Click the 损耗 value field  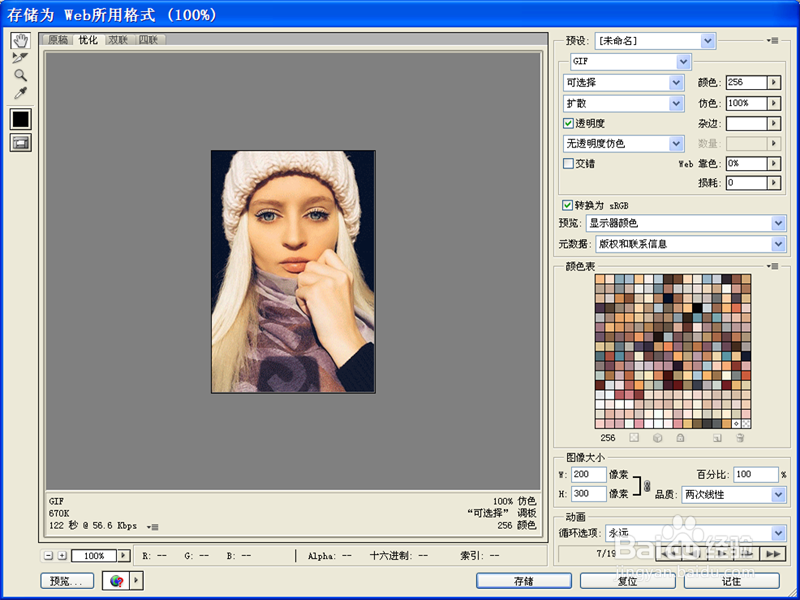746,183
